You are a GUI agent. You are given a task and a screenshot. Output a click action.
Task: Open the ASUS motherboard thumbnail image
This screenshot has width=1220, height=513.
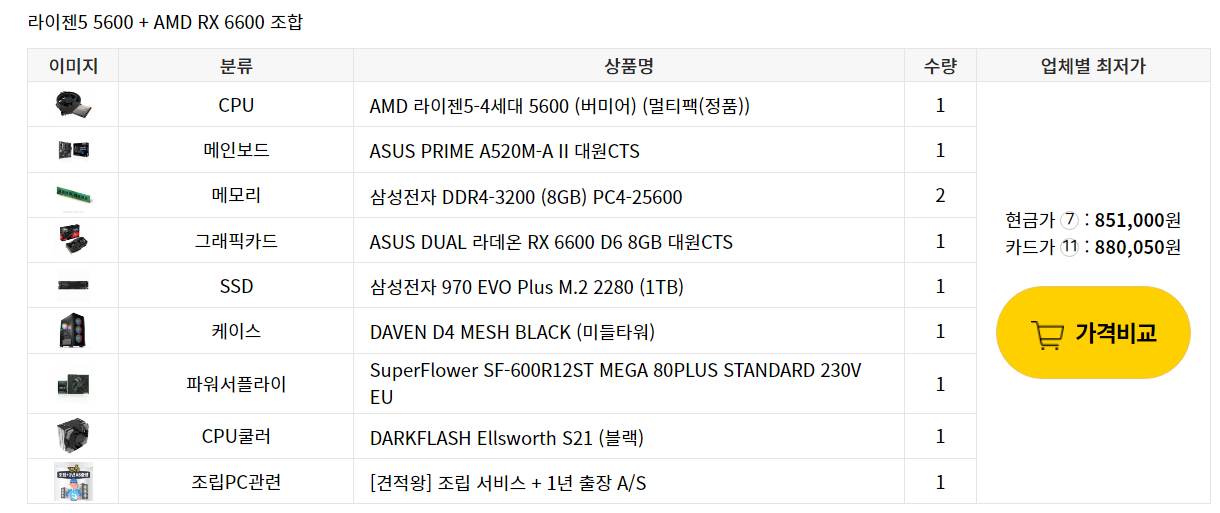(x=73, y=150)
